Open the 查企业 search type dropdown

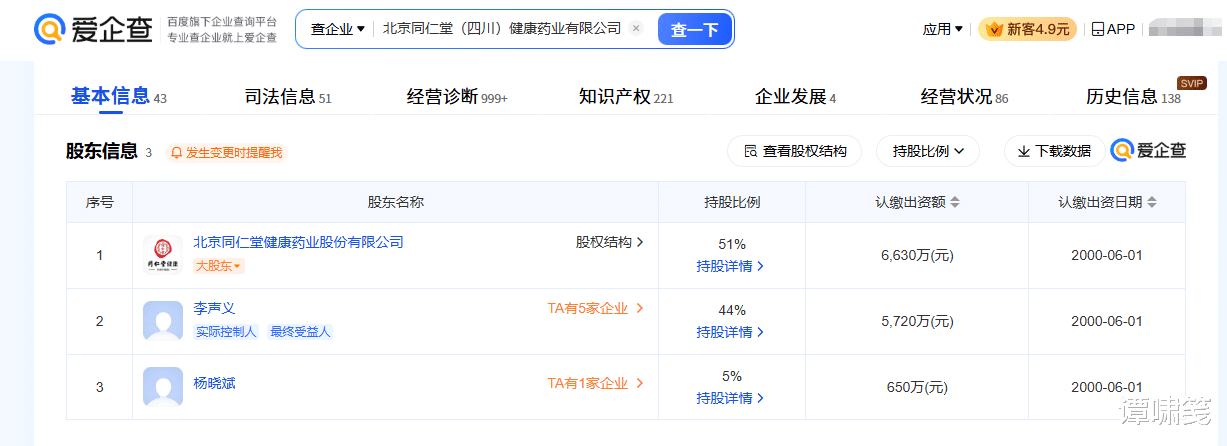(337, 29)
